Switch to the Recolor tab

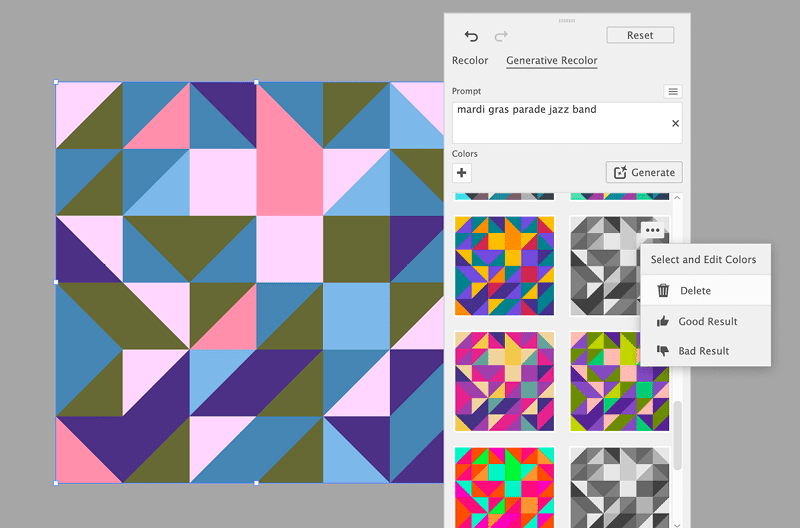point(470,60)
